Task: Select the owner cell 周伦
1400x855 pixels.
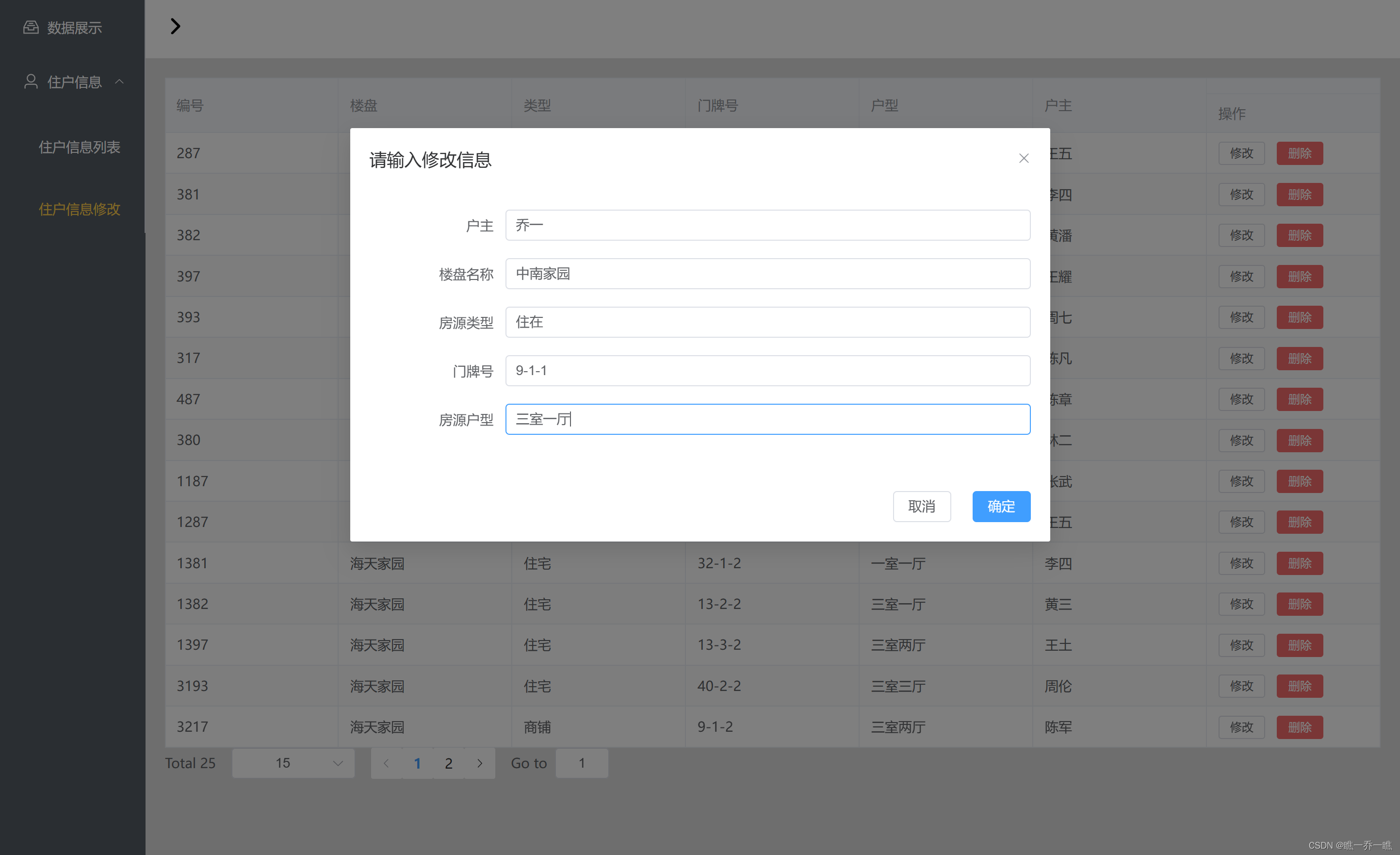Action: click(x=1058, y=686)
